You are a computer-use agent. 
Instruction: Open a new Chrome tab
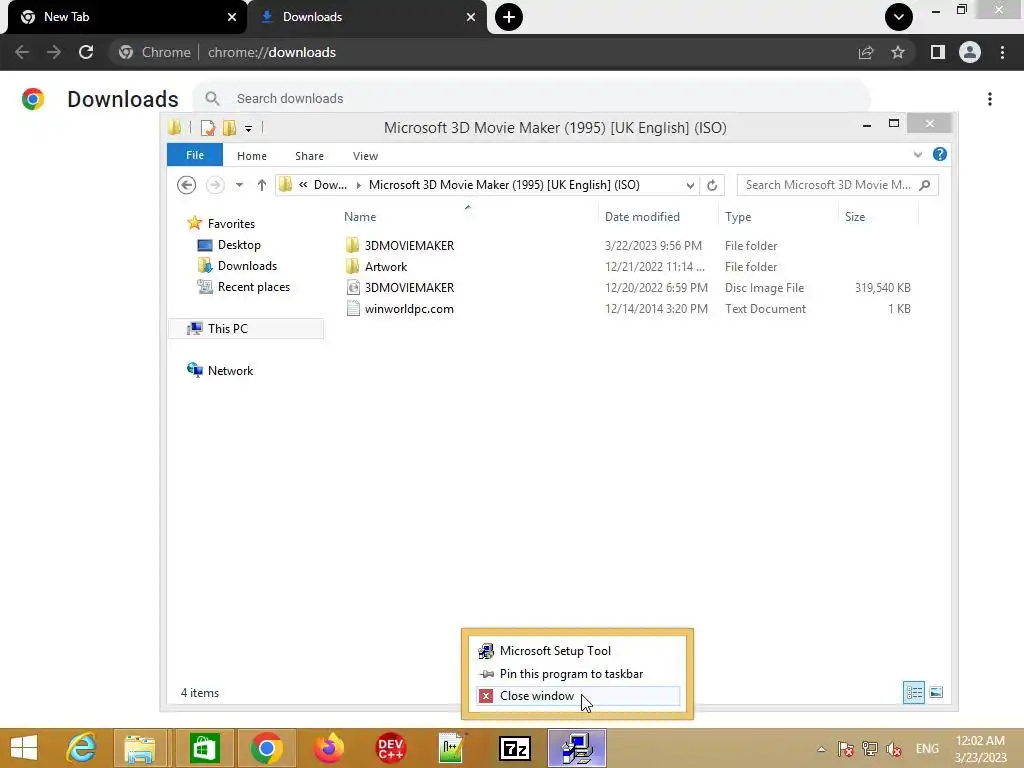[509, 17]
